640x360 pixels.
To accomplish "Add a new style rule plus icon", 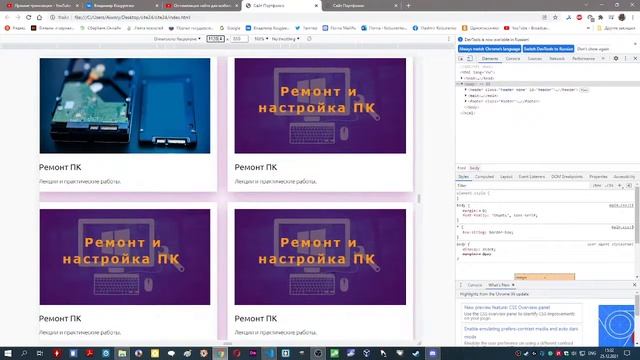I will (x=620, y=186).
